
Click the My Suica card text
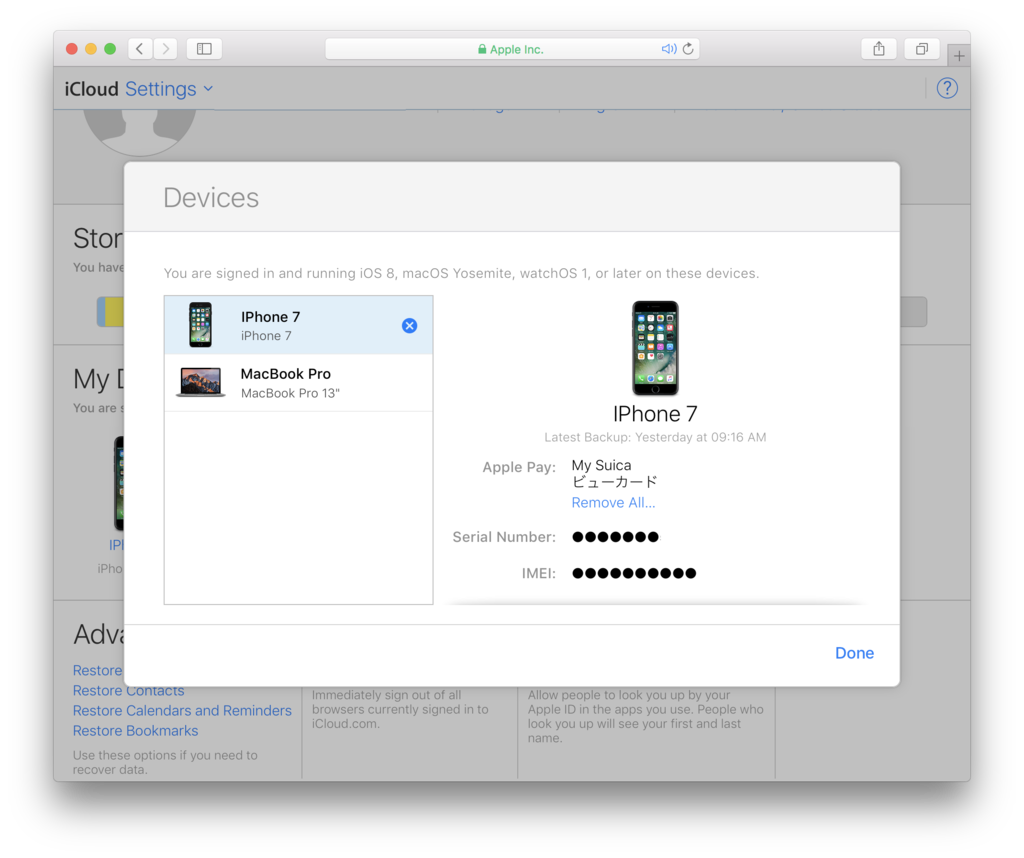[x=601, y=466]
